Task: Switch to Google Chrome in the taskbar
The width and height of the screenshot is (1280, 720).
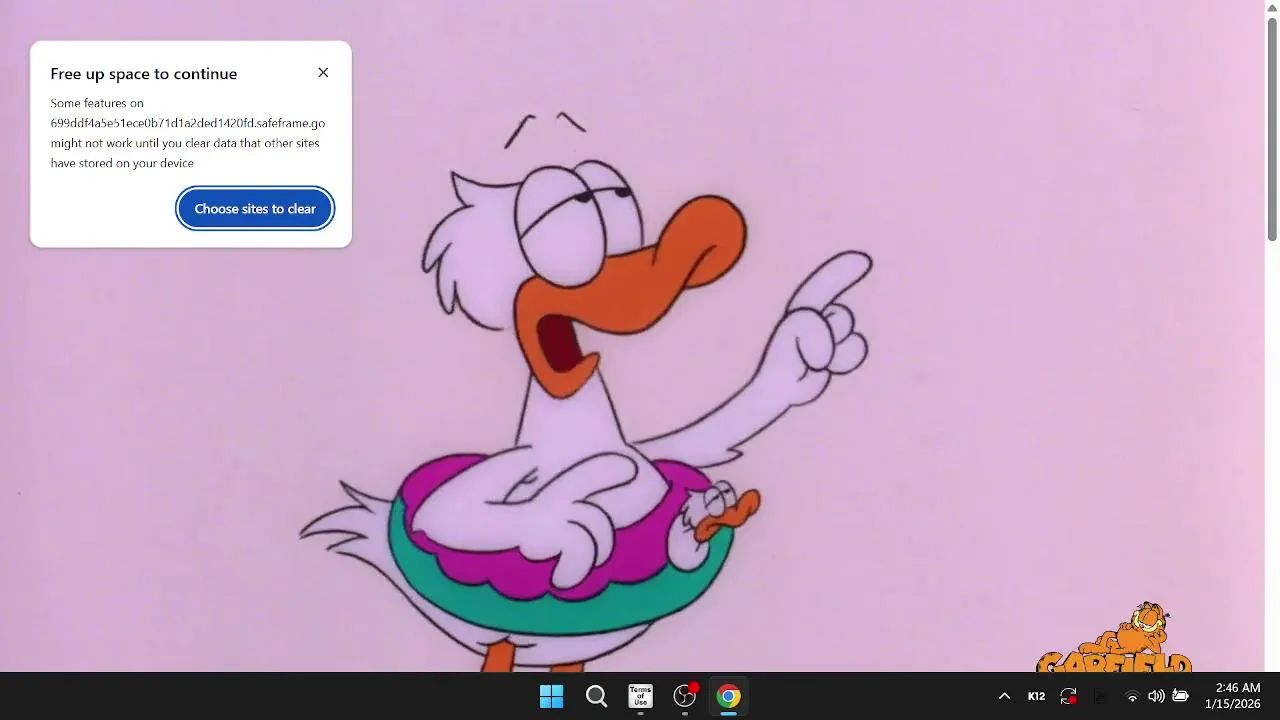Action: tap(729, 696)
